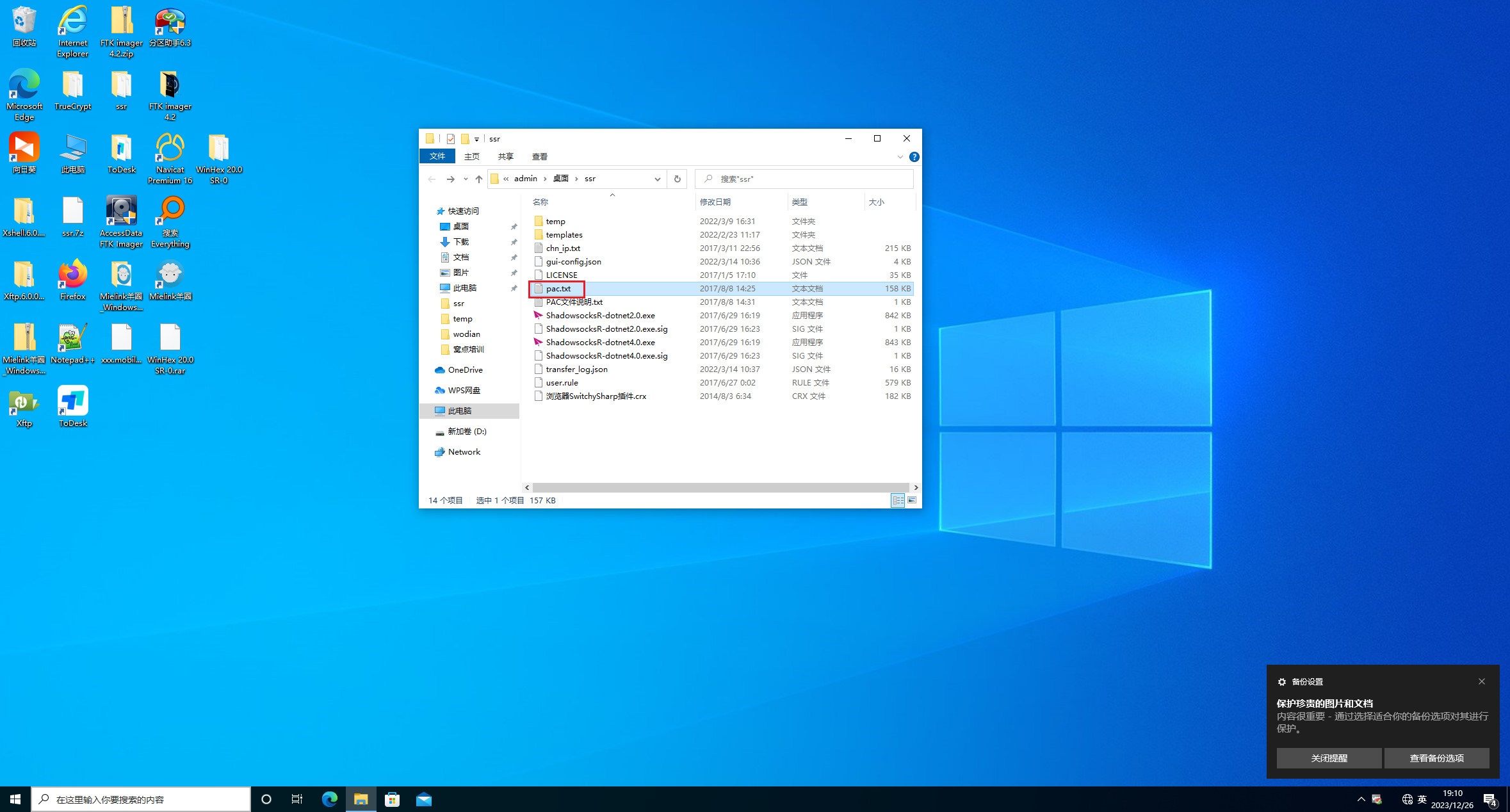
Task: Expand the Customize Quick Access Toolbar dropdown
Action: tap(476, 140)
